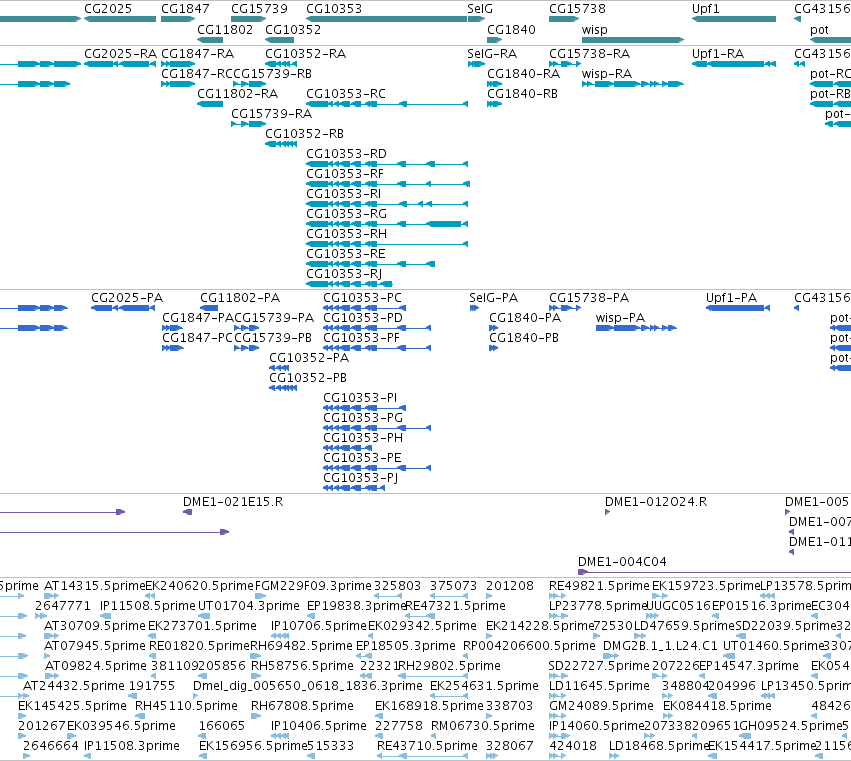This screenshot has height=761, width=851.
Task: Select transcript CG1840-RA
Action: tap(524, 74)
